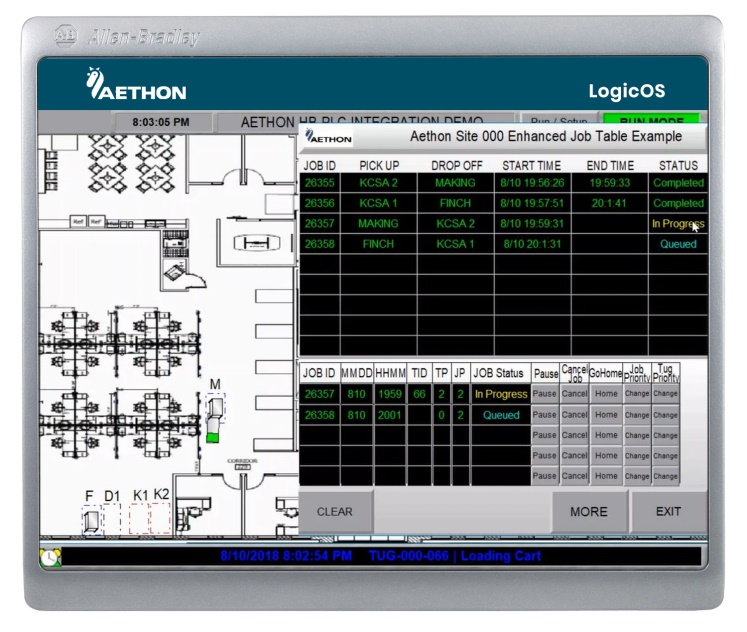Viewport: 747px width, 632px height.
Task: Click the AETHON PLC INTEGRATION DEMO title
Action: [362, 121]
